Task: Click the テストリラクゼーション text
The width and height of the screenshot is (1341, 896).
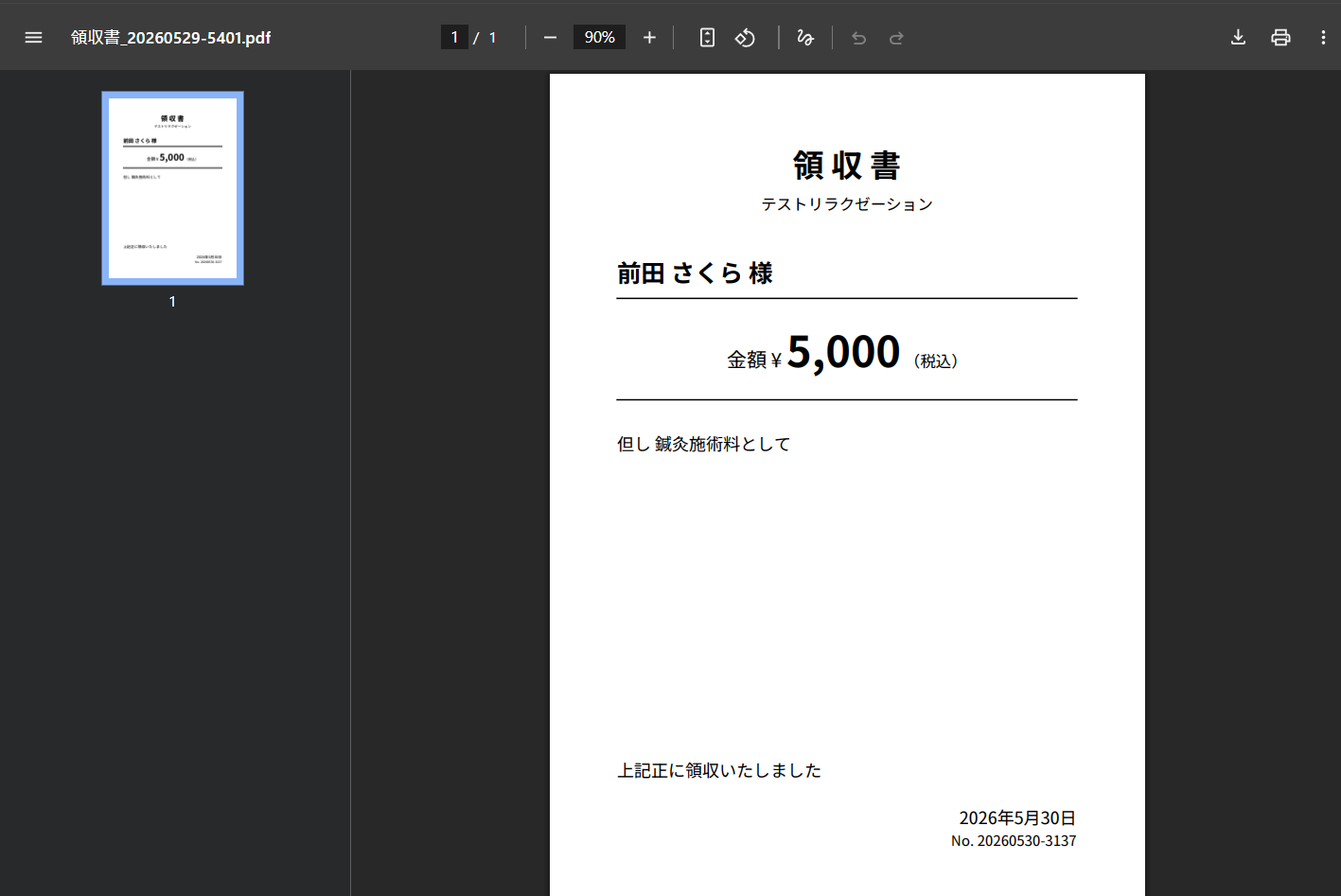Action: (x=847, y=204)
